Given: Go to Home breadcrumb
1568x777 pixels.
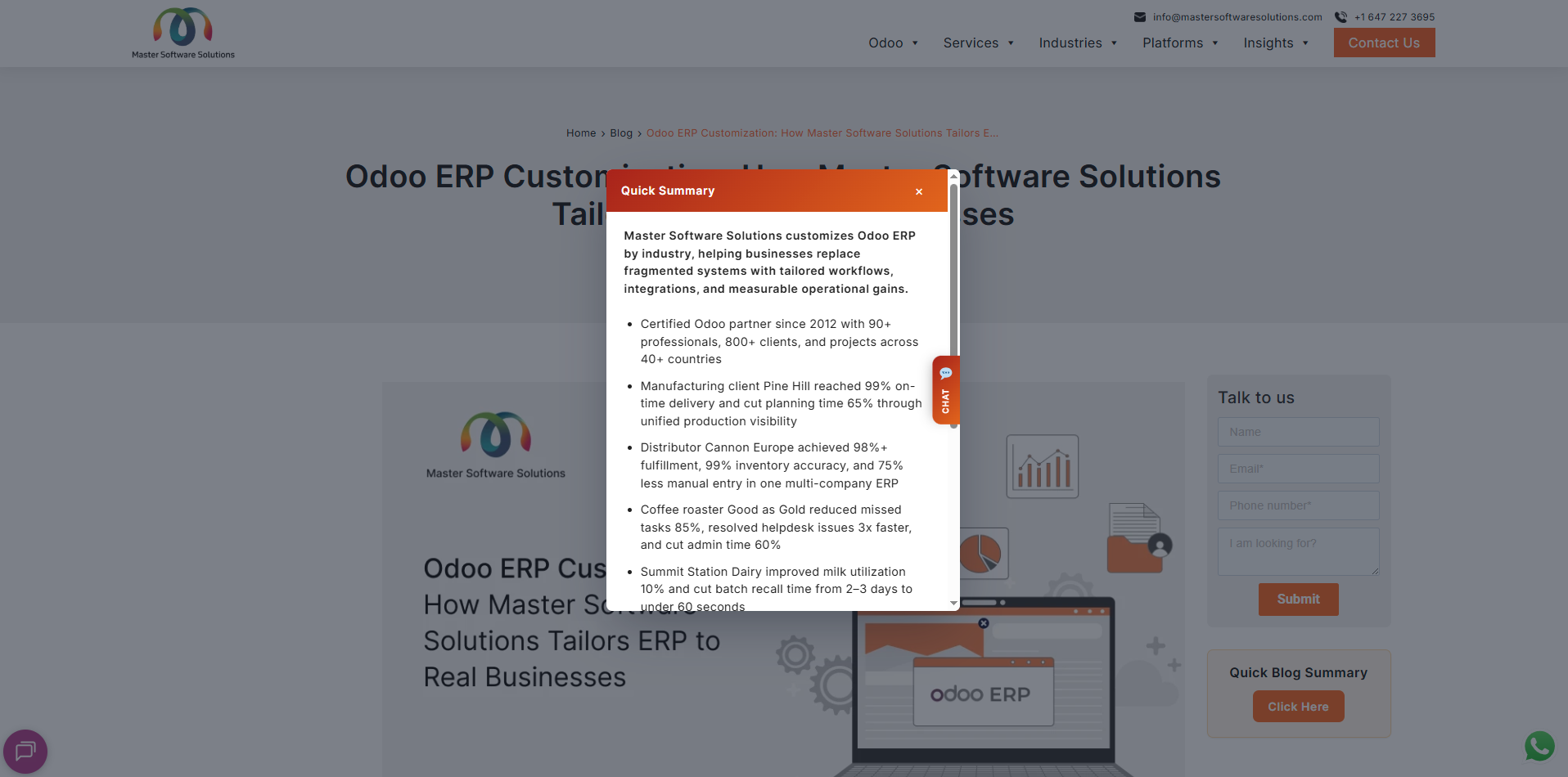Looking at the screenshot, I should tap(581, 133).
